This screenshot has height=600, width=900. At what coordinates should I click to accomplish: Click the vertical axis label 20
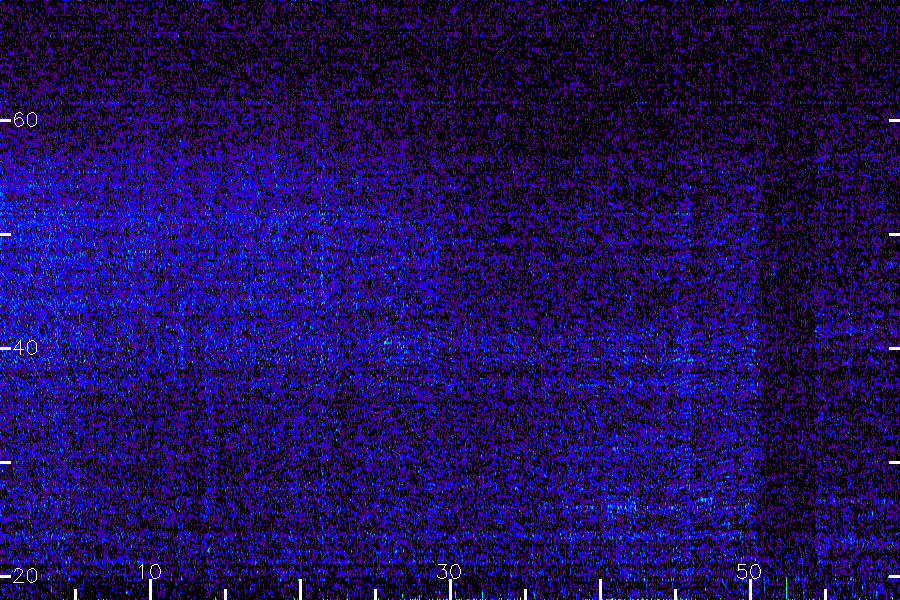[25, 576]
